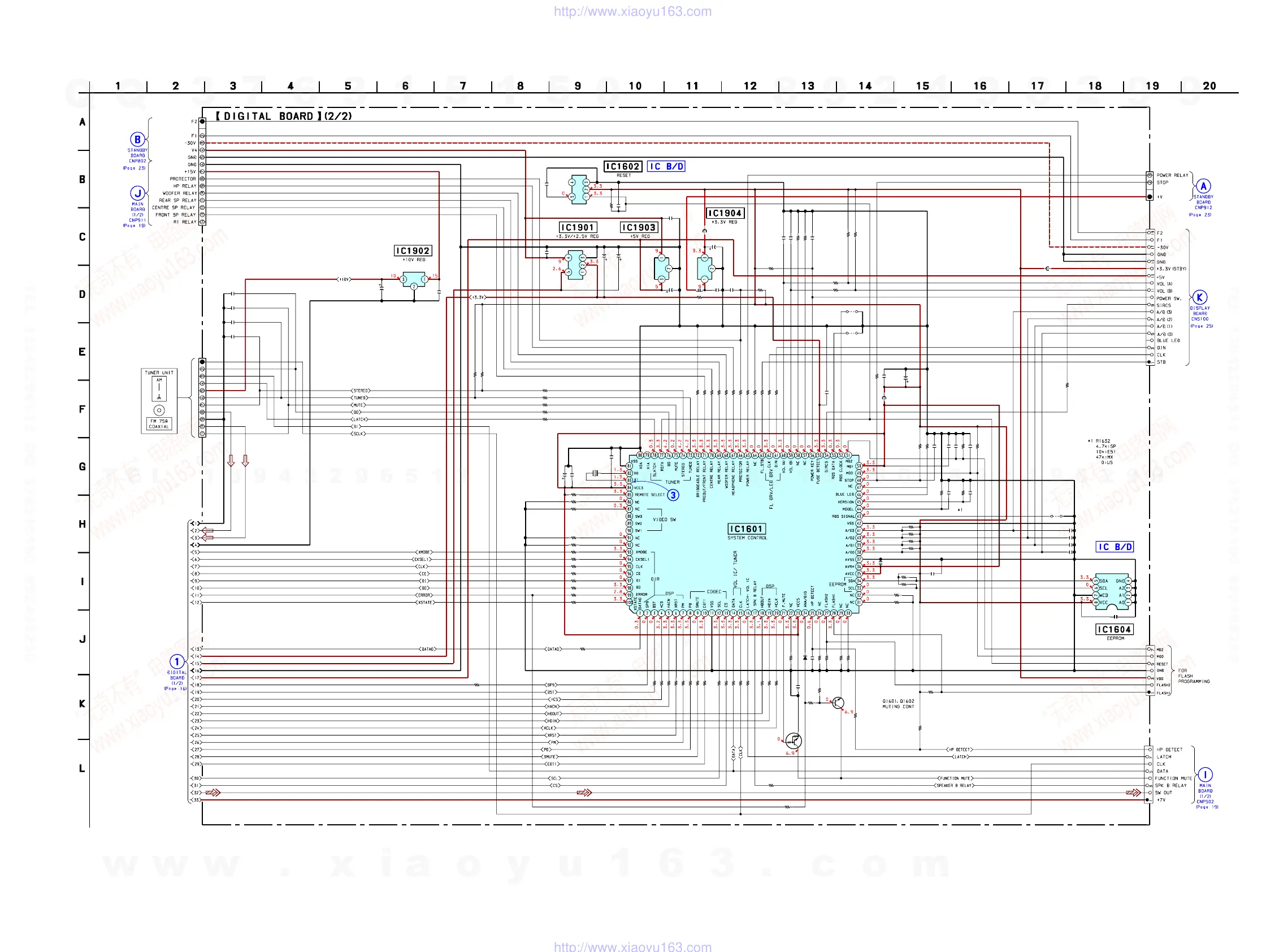The height and width of the screenshot is (952, 1266).
Task: Click the circled 3 near TUNER label
Action: [673, 495]
